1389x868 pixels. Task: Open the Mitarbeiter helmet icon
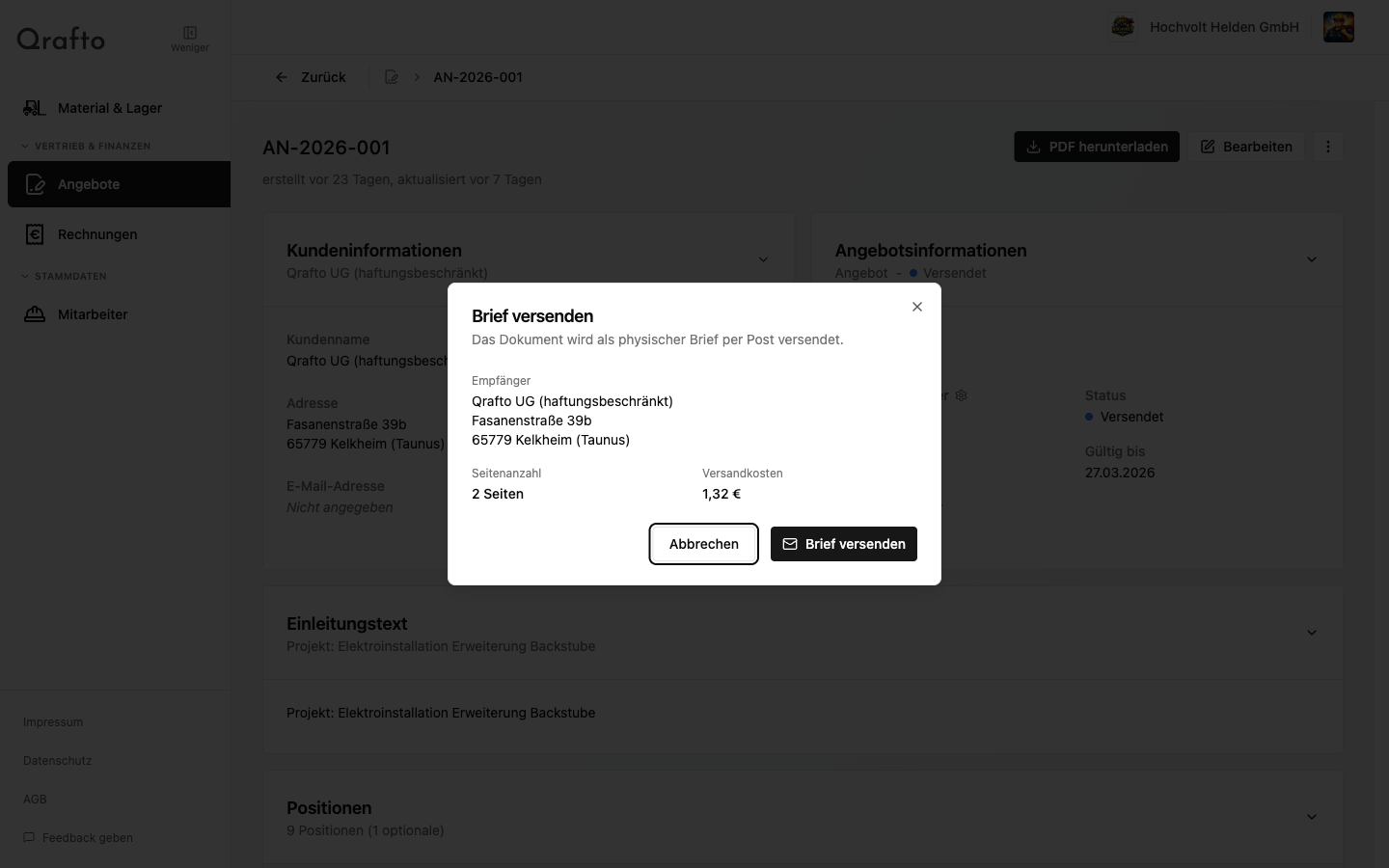click(x=35, y=314)
